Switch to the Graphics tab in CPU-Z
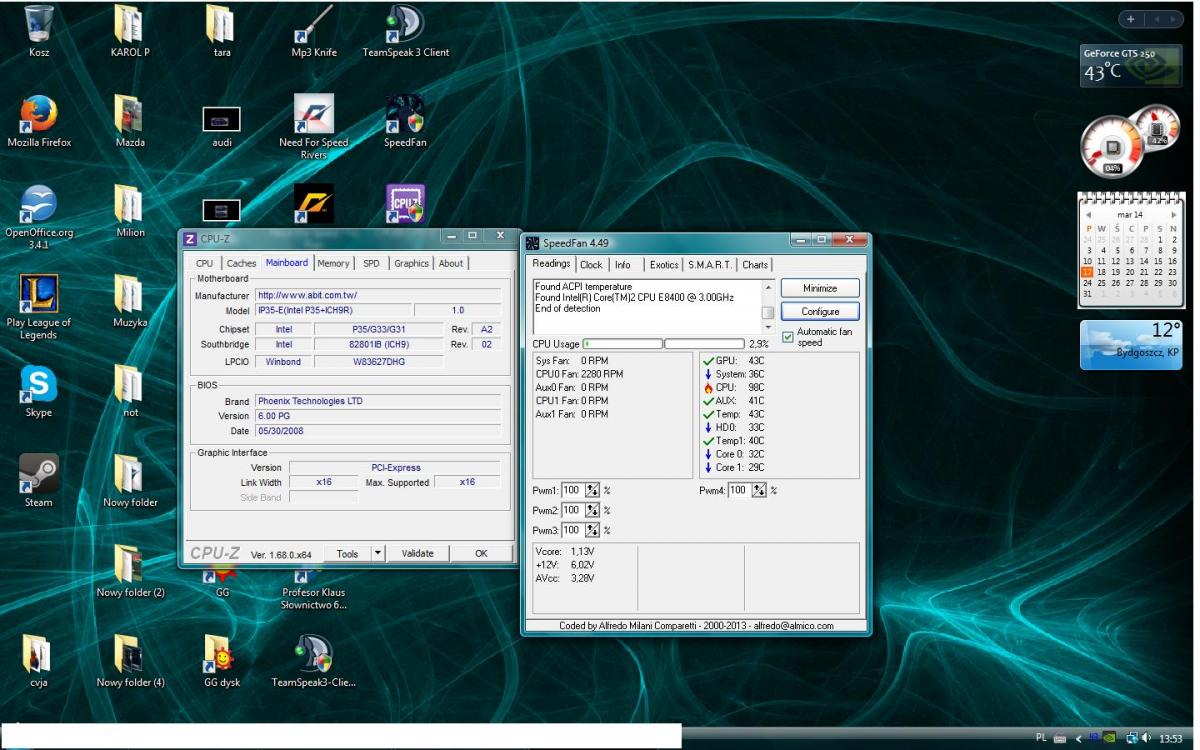This screenshot has width=1200, height=750. pyautogui.click(x=411, y=263)
